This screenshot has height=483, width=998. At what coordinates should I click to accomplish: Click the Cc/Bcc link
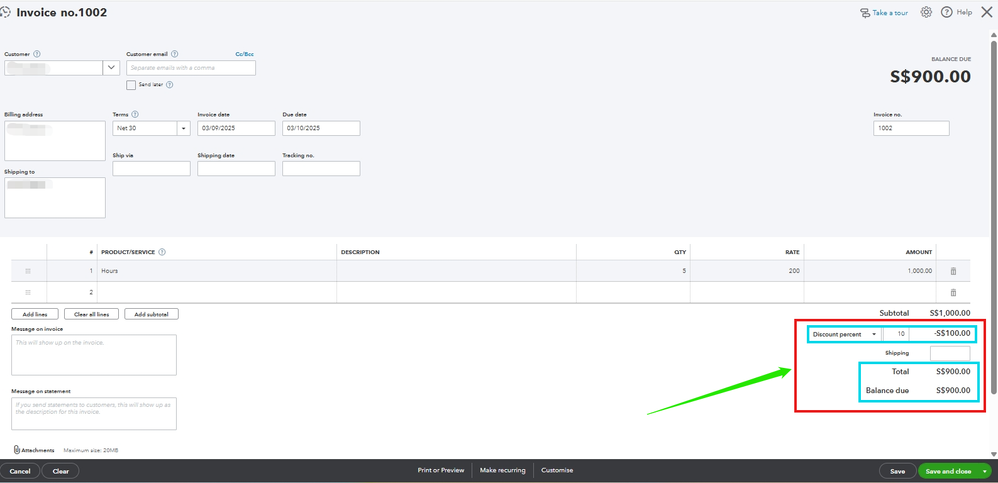pyautogui.click(x=244, y=54)
